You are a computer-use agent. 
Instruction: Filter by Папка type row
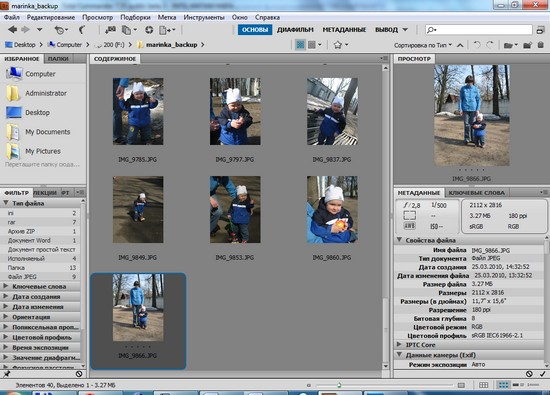[41, 268]
